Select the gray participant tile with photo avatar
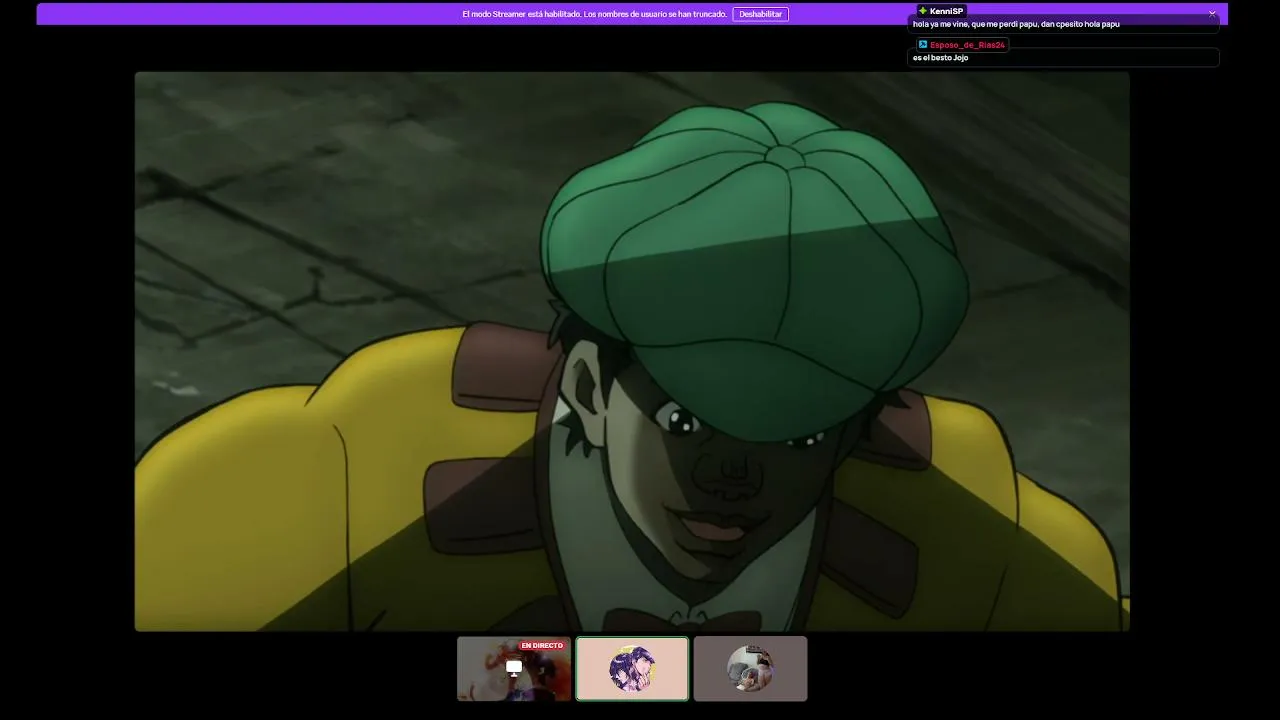This screenshot has width=1280, height=720. pyautogui.click(x=750, y=669)
